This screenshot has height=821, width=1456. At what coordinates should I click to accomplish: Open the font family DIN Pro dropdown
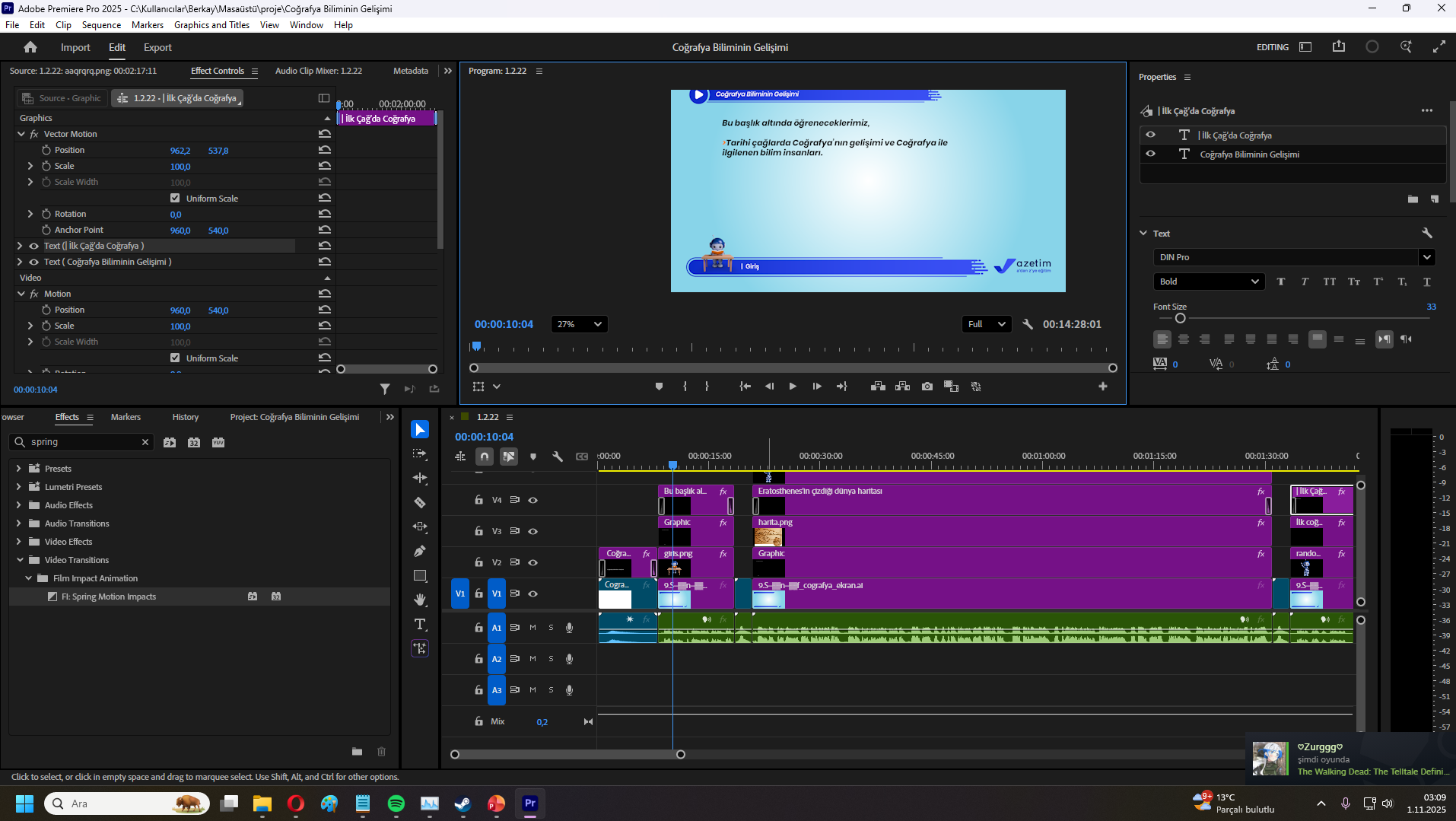pos(1427,257)
